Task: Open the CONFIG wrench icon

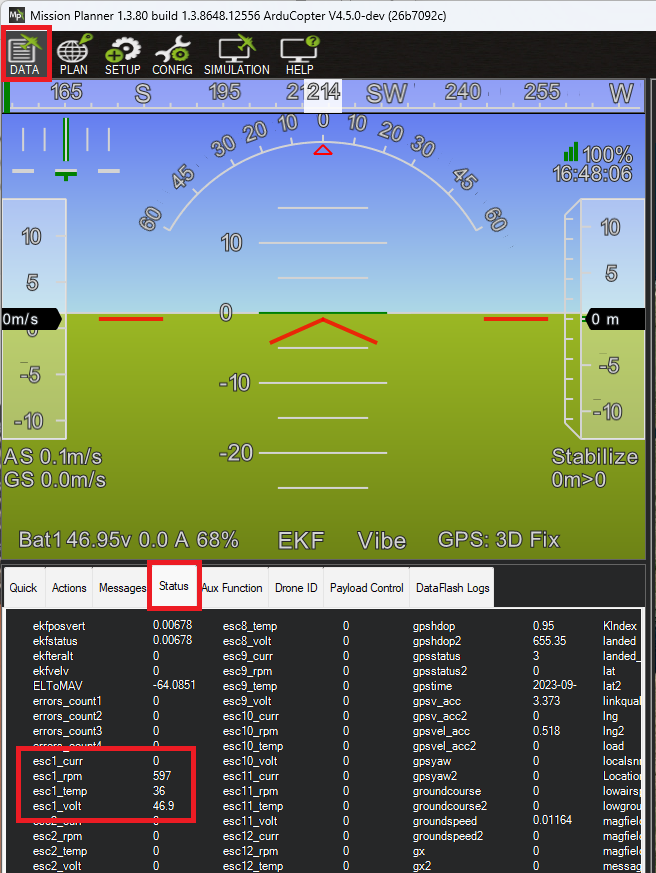Action: (x=172, y=54)
